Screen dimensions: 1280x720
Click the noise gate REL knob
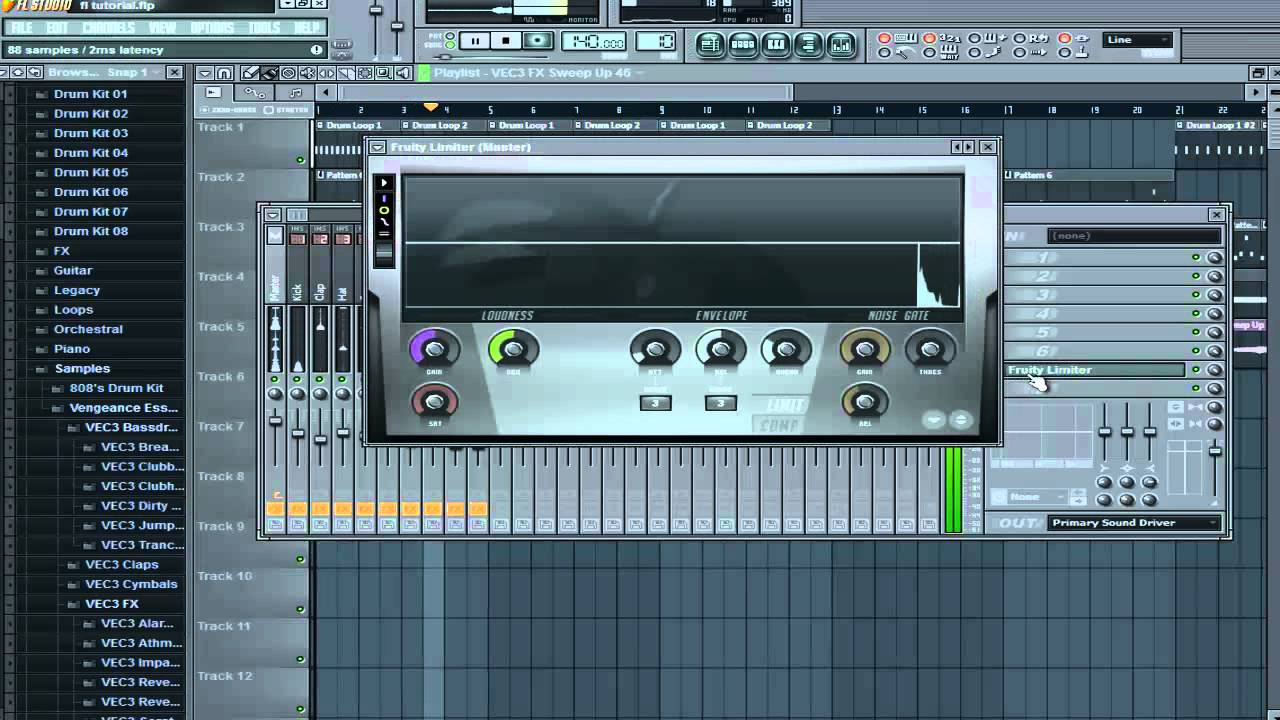(865, 401)
